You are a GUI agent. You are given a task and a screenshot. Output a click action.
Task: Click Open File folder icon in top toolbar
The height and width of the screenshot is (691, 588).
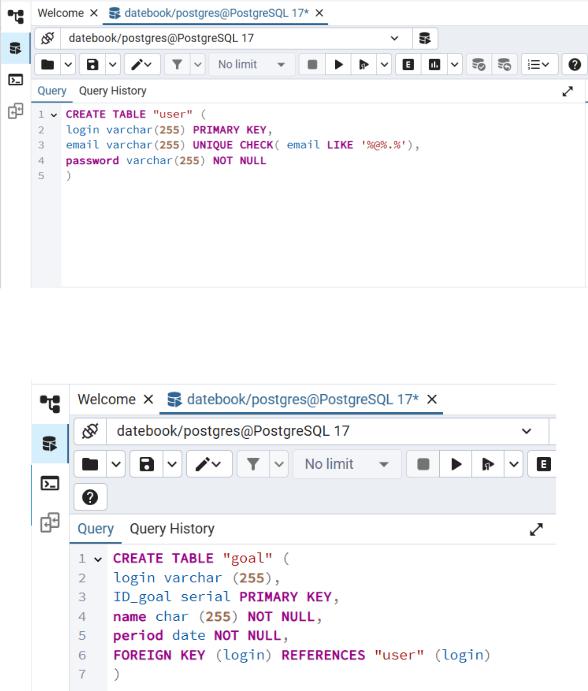point(48,65)
